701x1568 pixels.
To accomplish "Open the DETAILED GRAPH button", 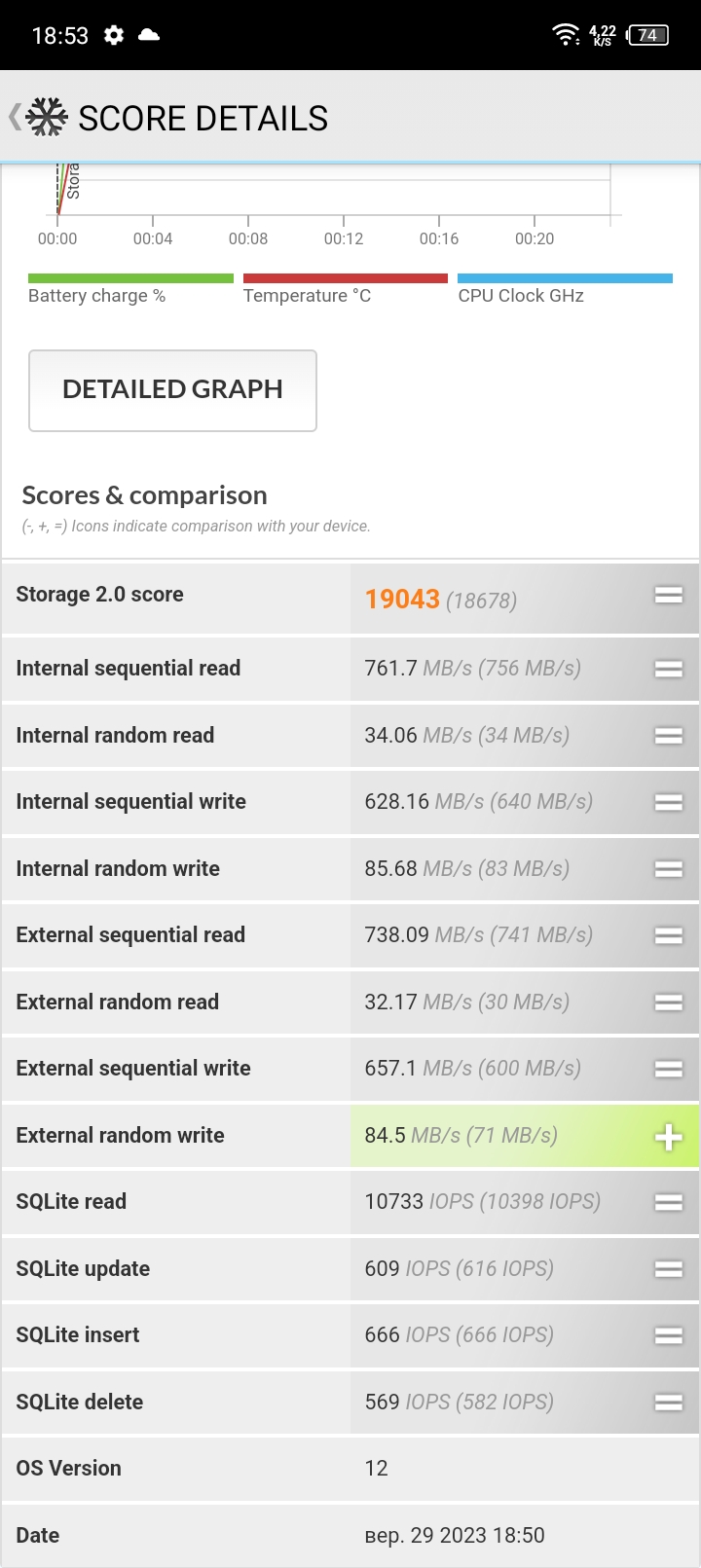I will 172,390.
